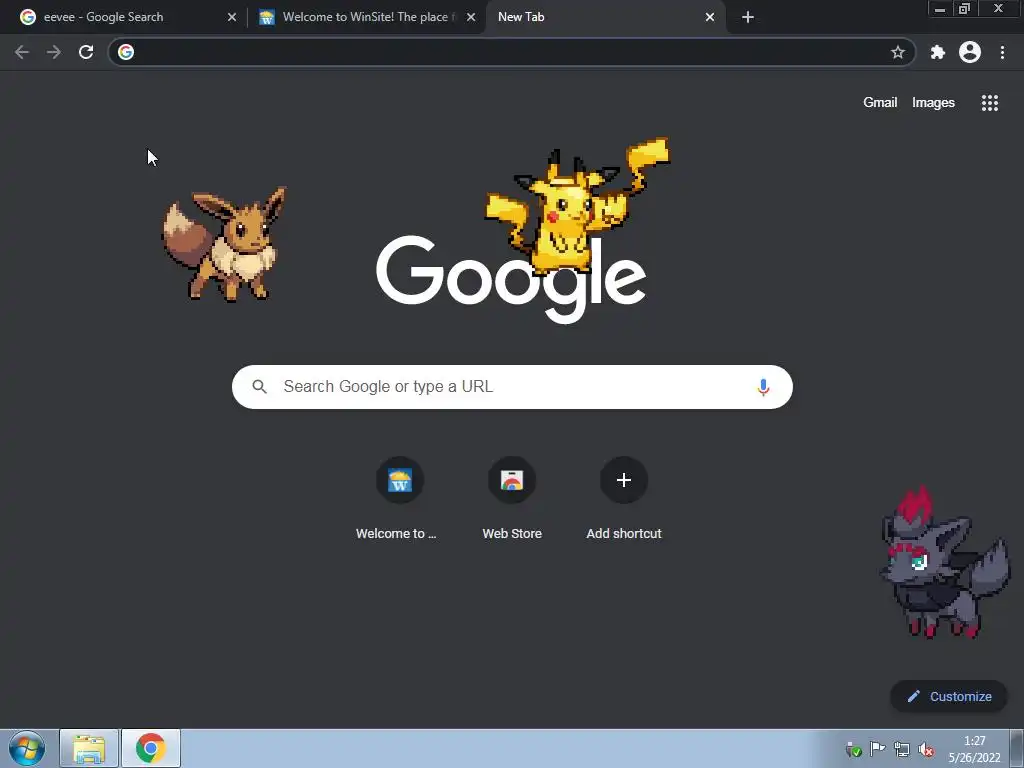Close the Welcome to WinSite tab
Viewport: 1024px width, 768px height.
(x=471, y=17)
